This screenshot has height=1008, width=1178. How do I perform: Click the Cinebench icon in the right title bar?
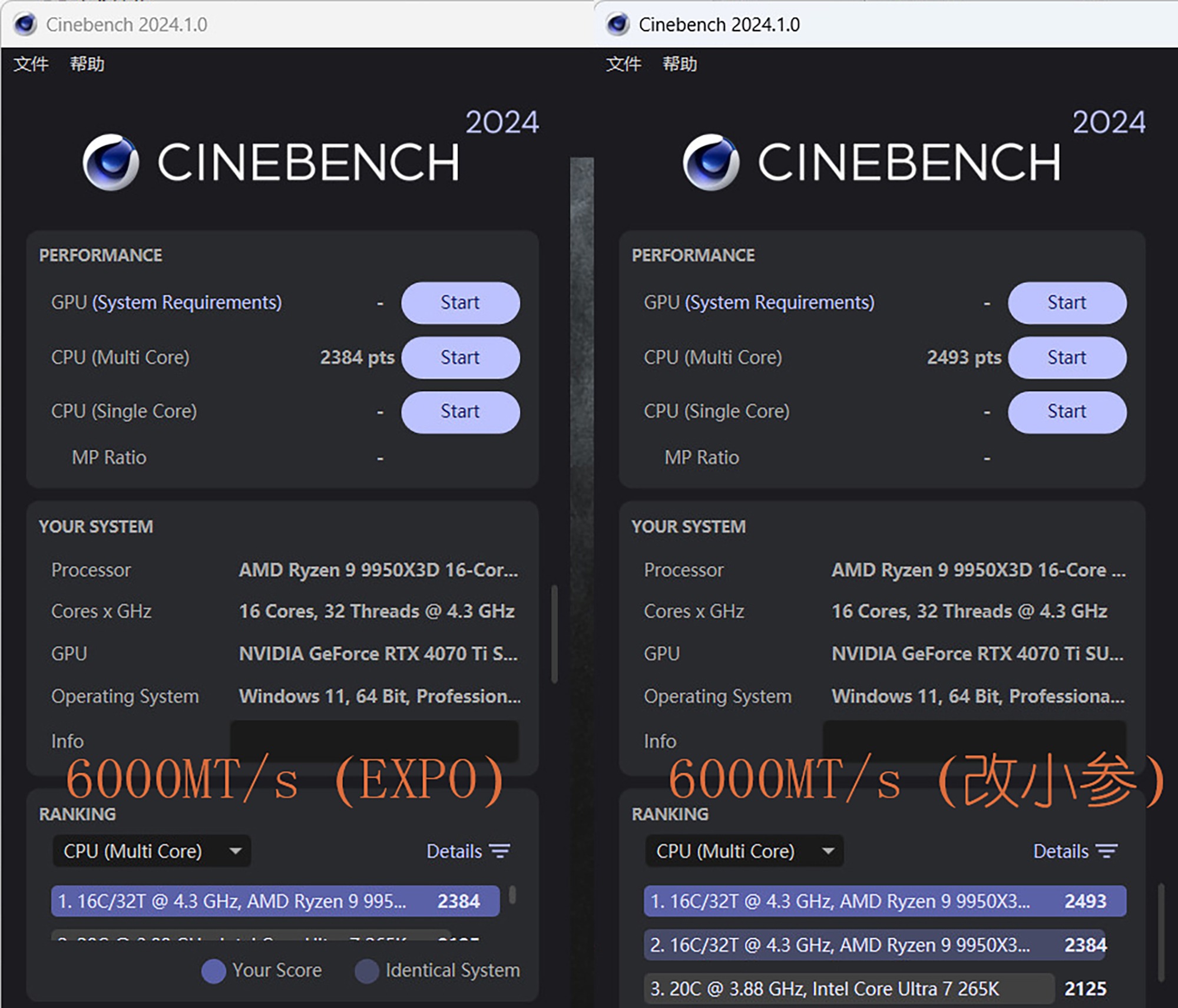[x=618, y=25]
